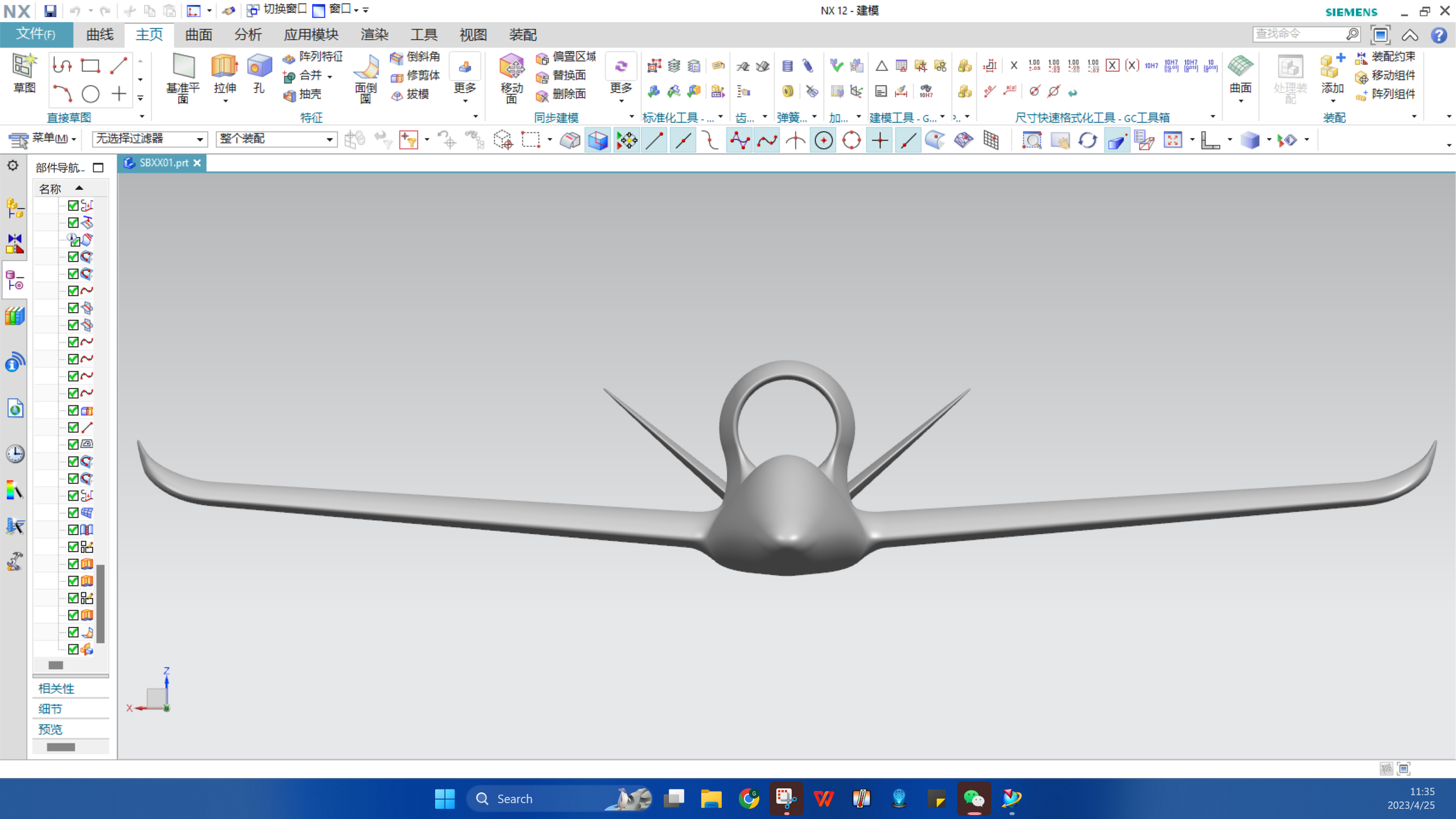Toggle the last feature checkbox in navigator

tap(73, 649)
